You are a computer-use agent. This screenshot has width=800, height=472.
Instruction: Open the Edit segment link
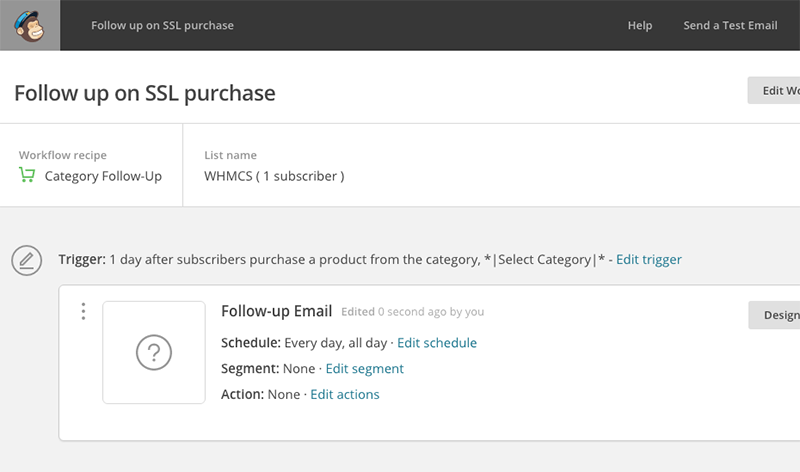[x=364, y=369]
